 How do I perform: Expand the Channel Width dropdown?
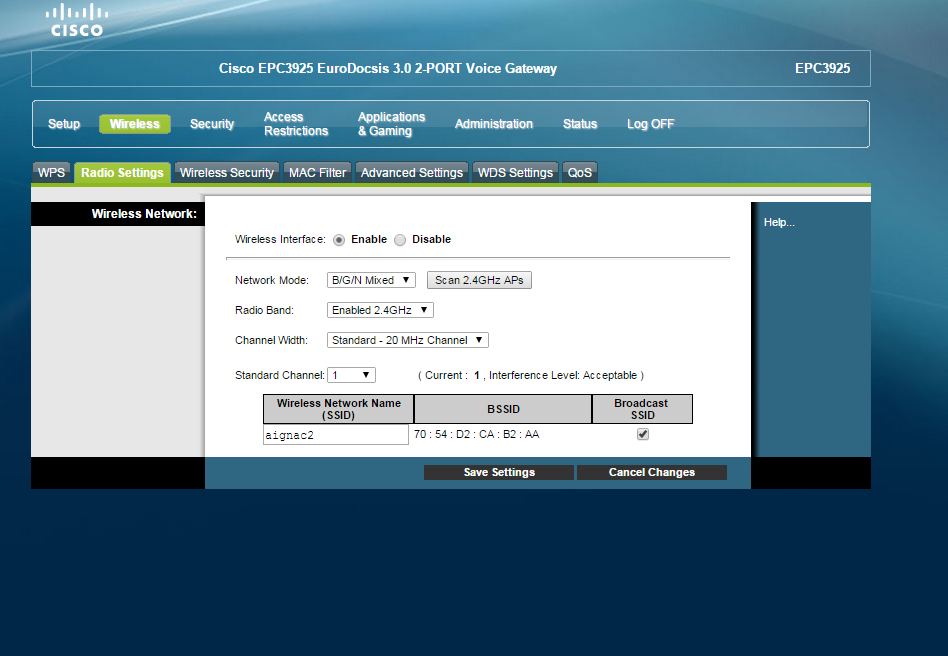(x=407, y=340)
